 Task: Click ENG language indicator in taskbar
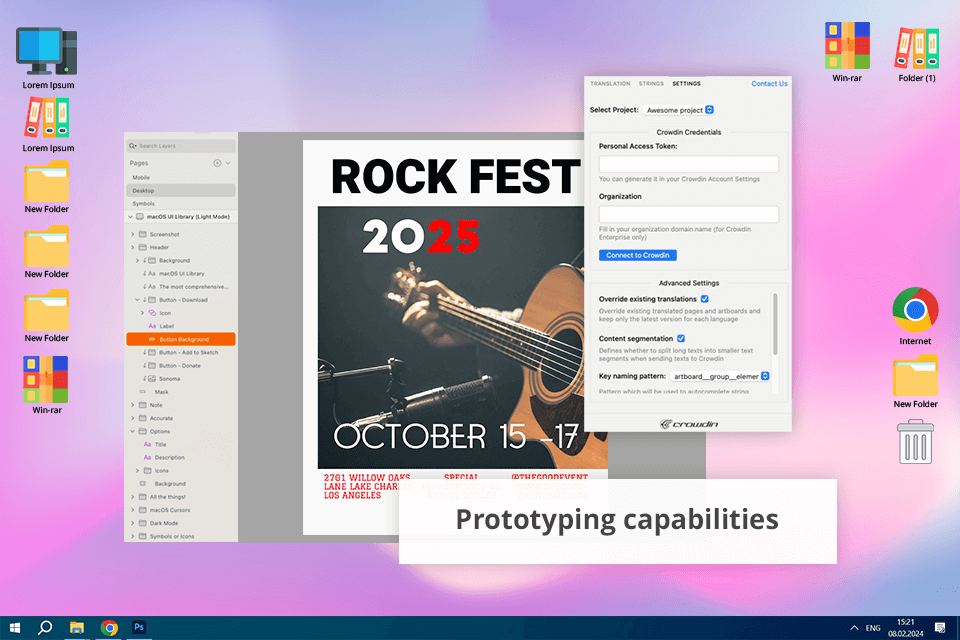[x=873, y=628]
